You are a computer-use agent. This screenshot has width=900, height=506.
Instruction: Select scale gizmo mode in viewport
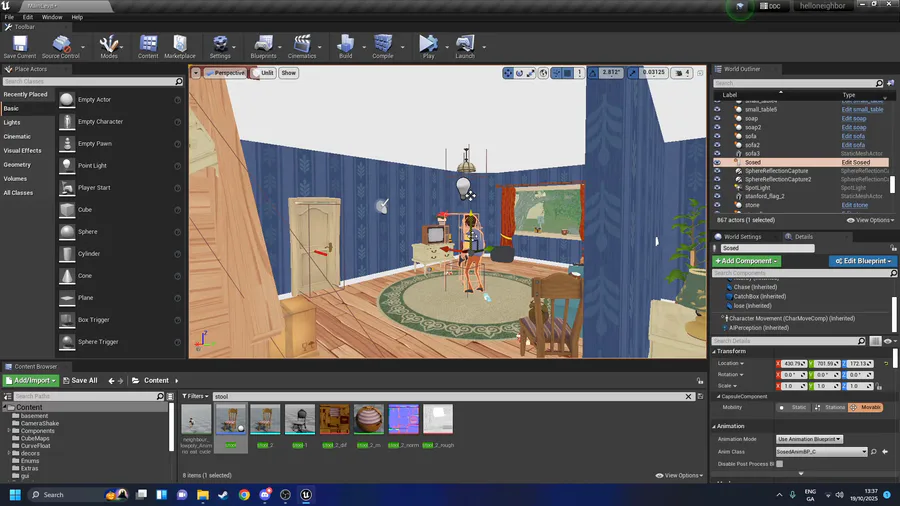[x=530, y=73]
